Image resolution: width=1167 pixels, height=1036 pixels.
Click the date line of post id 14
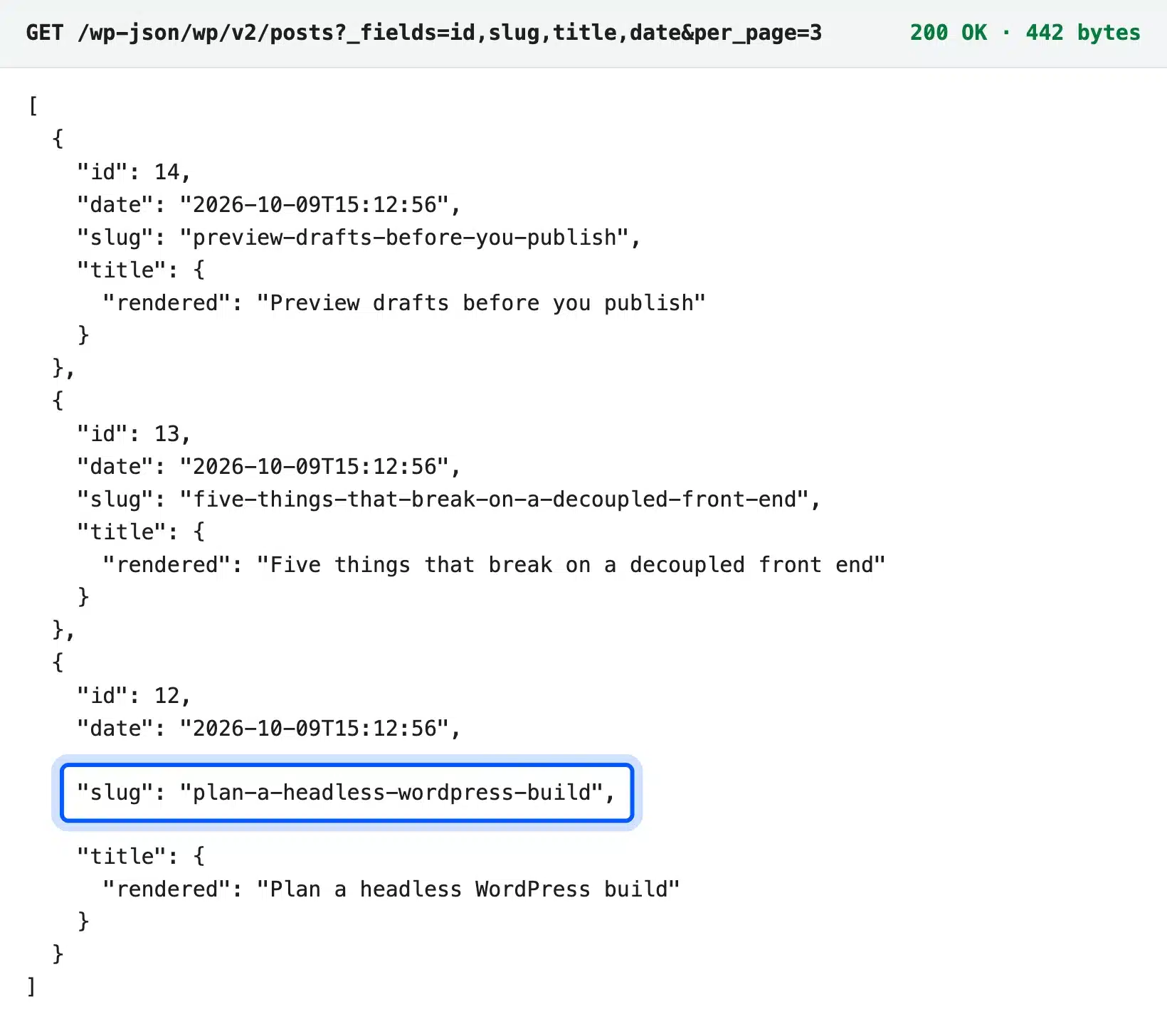coord(269,205)
